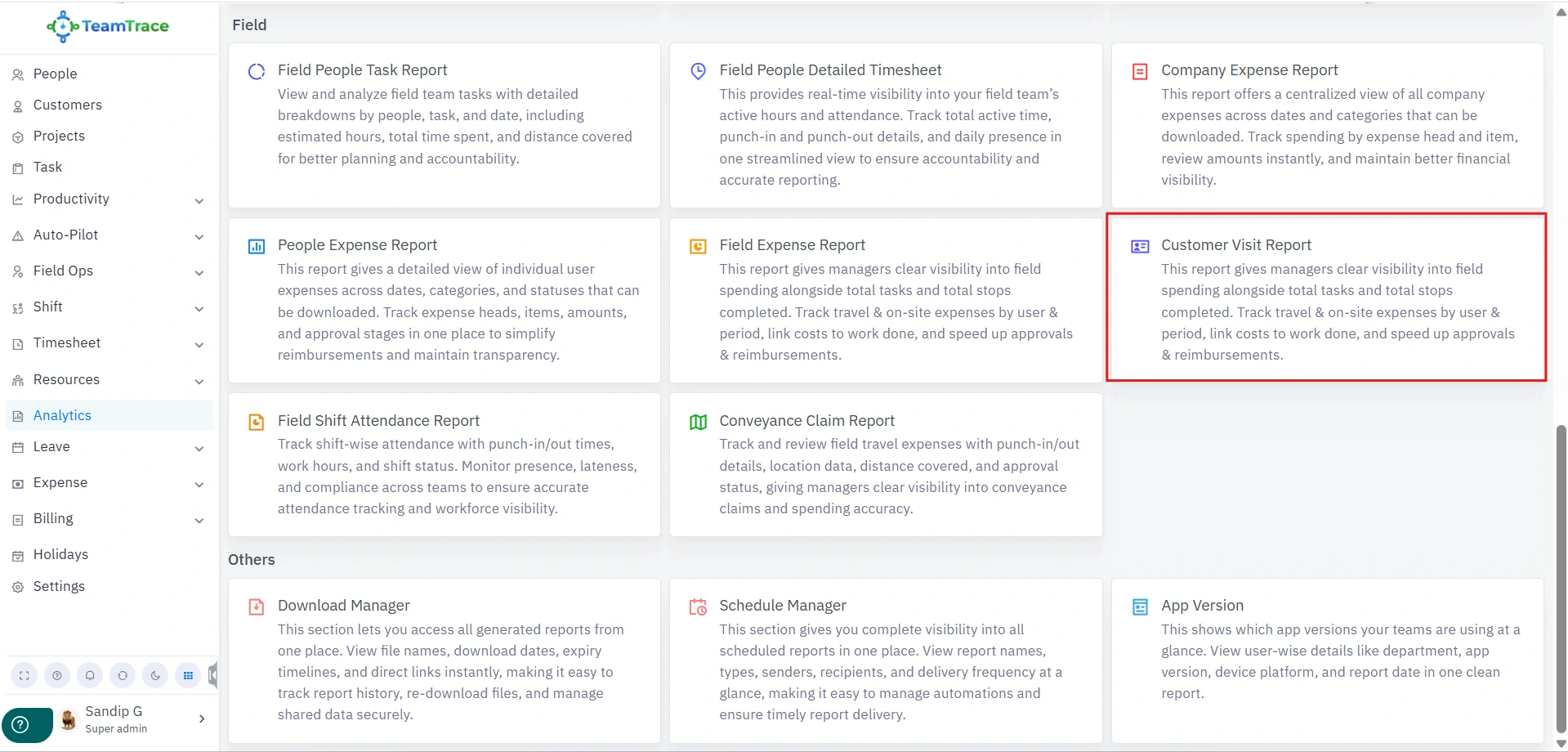The width and height of the screenshot is (1568, 752).
Task: Click the Sandip G lion avatar
Action: (69, 719)
